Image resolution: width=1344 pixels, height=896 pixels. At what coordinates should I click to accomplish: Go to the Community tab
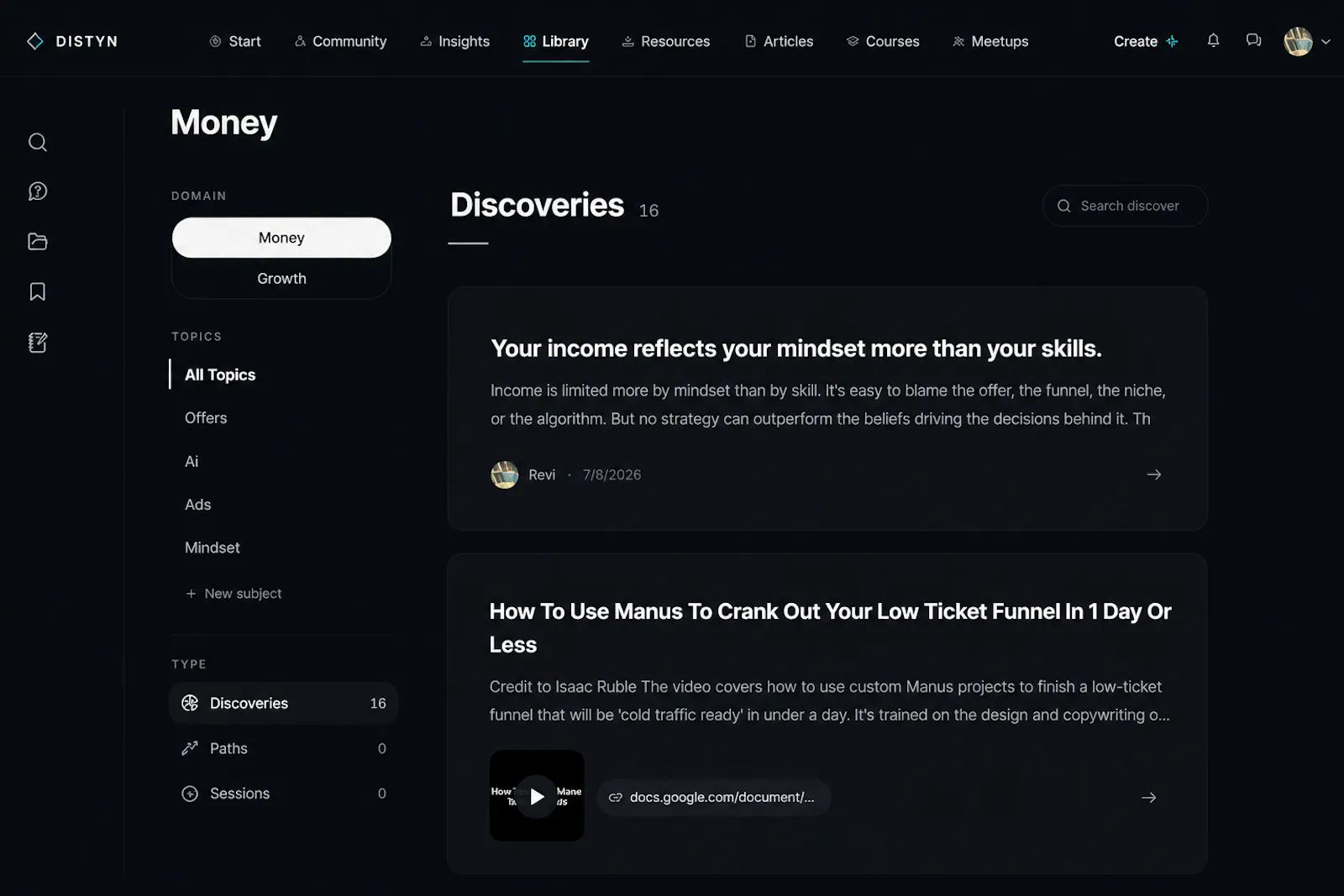pyautogui.click(x=340, y=41)
